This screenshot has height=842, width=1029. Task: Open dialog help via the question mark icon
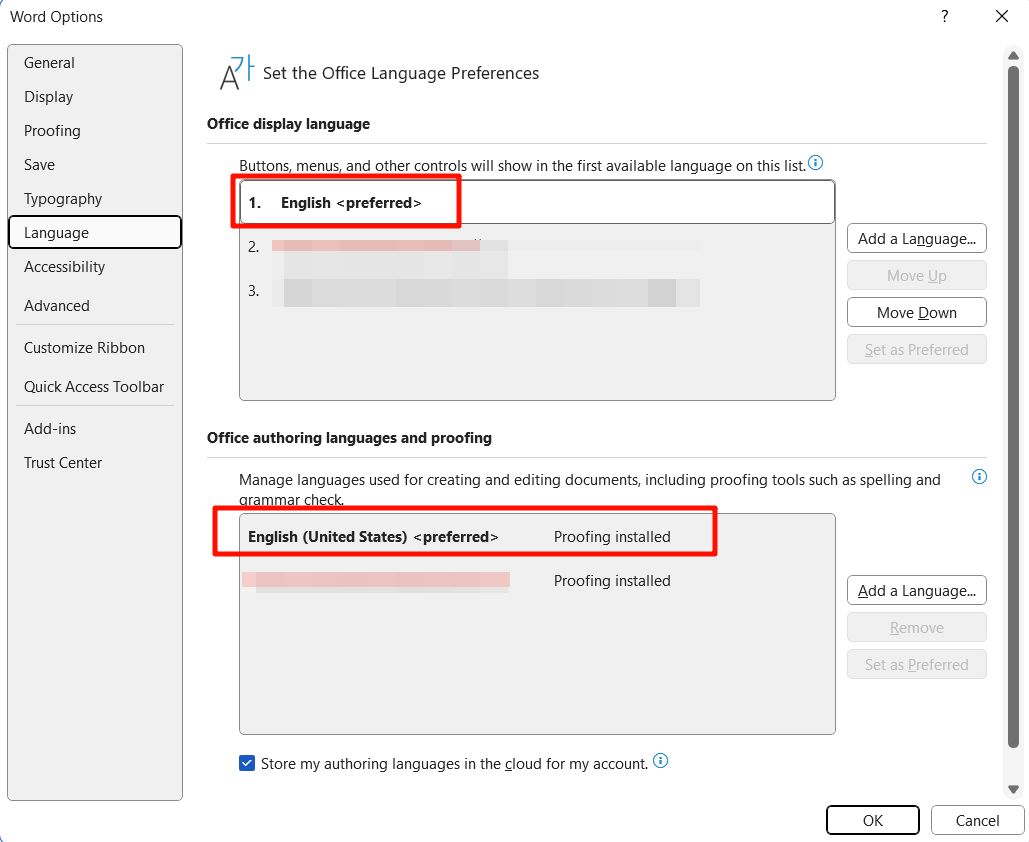pyautogui.click(x=944, y=16)
